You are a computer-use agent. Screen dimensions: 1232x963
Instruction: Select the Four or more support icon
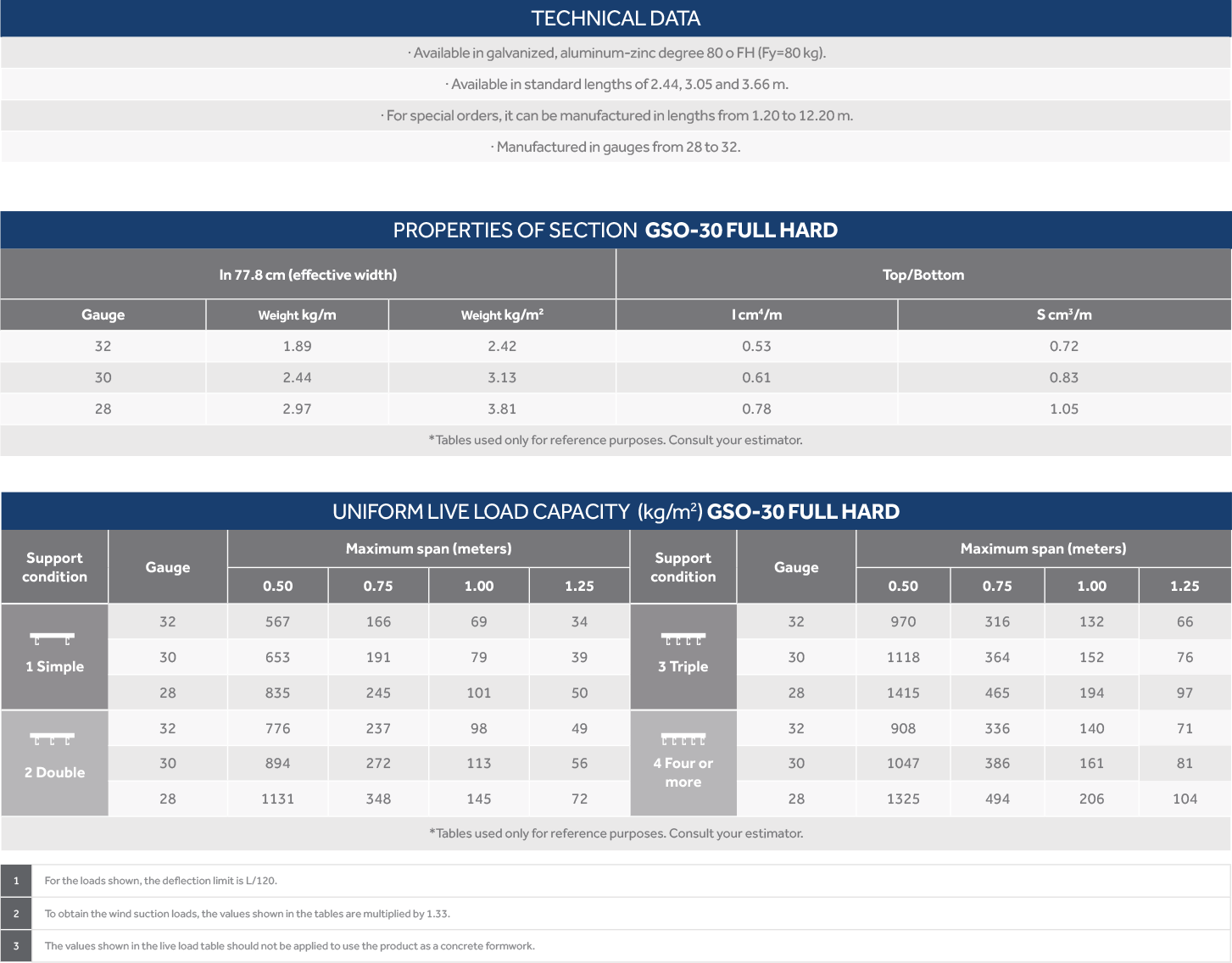[683, 739]
